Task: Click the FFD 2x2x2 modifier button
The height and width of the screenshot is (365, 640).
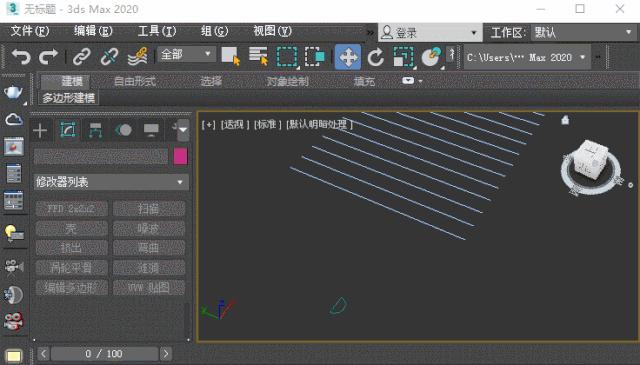Action: (71, 209)
